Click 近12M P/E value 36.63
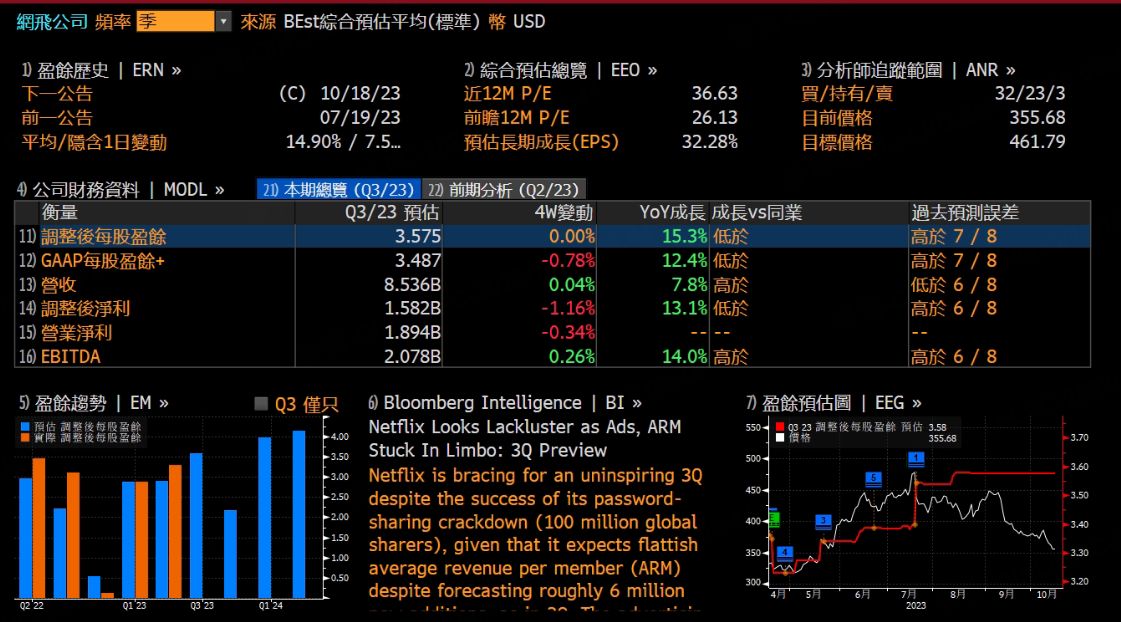The image size is (1121, 622). 714,94
